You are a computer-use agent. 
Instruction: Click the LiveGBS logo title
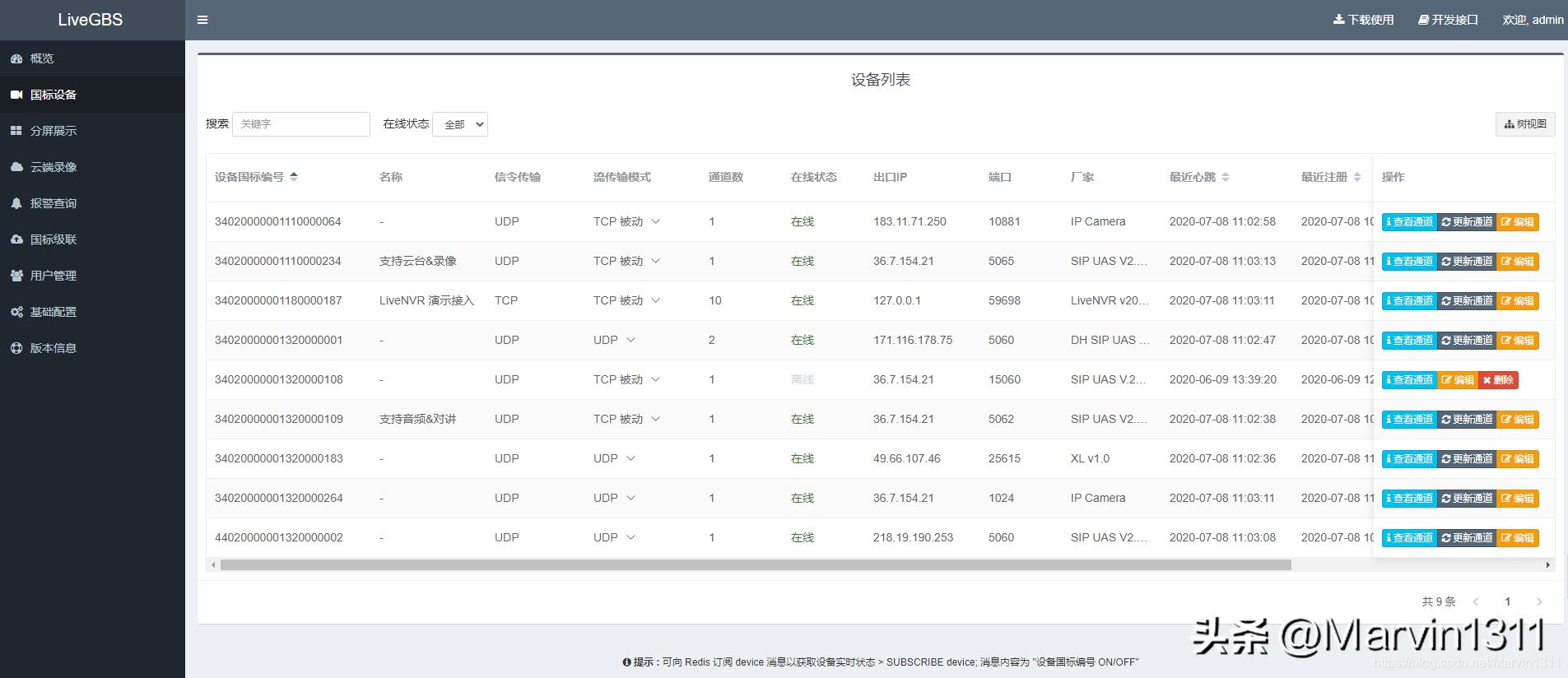click(x=91, y=20)
